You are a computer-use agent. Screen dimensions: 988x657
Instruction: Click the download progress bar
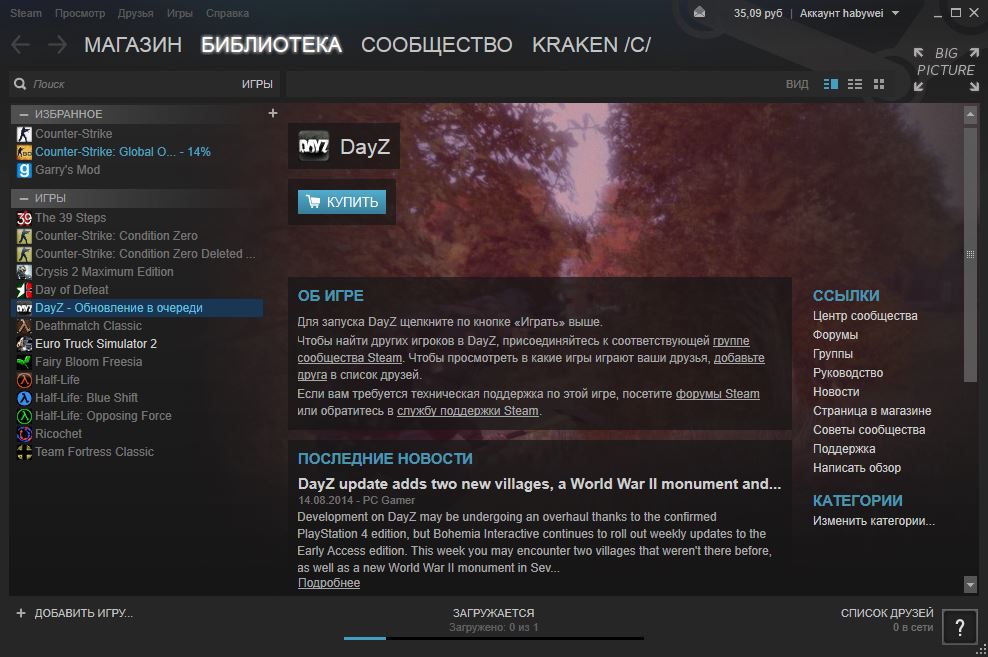pos(493,638)
